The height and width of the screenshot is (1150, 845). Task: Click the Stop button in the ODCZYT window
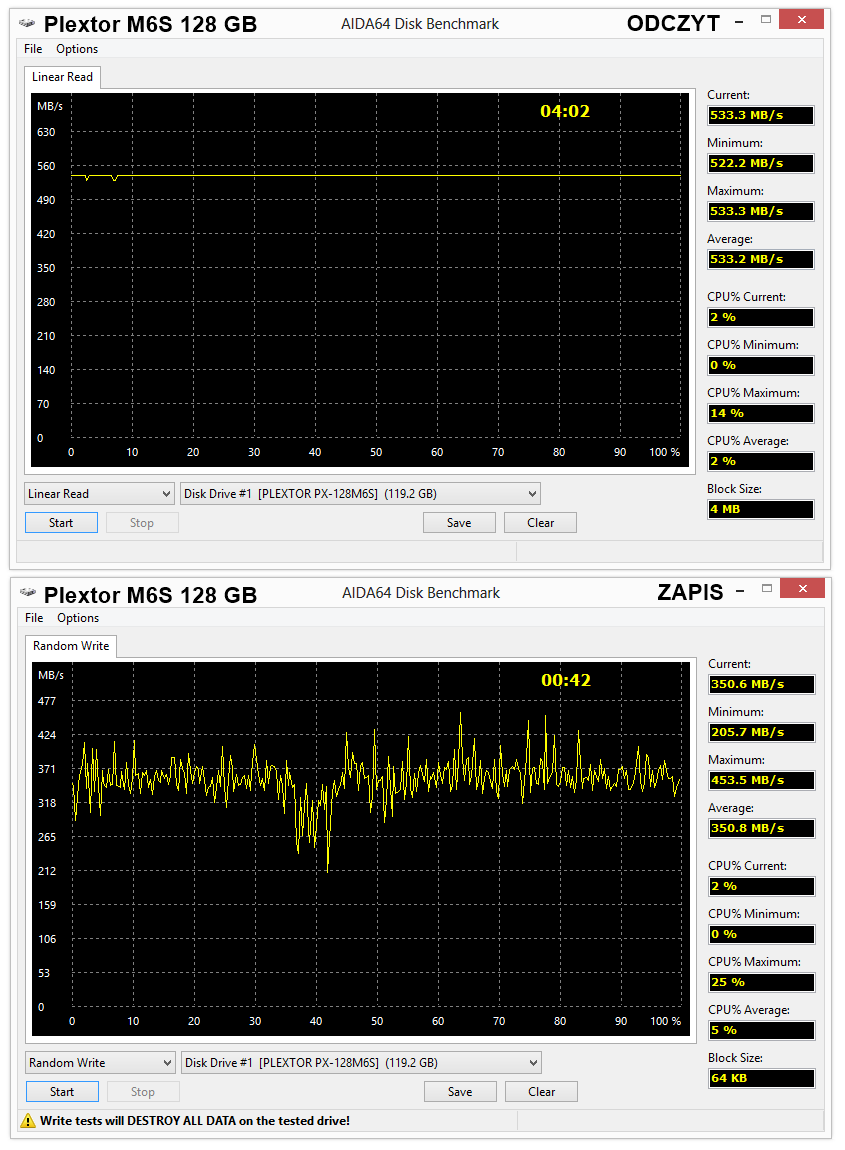142,523
